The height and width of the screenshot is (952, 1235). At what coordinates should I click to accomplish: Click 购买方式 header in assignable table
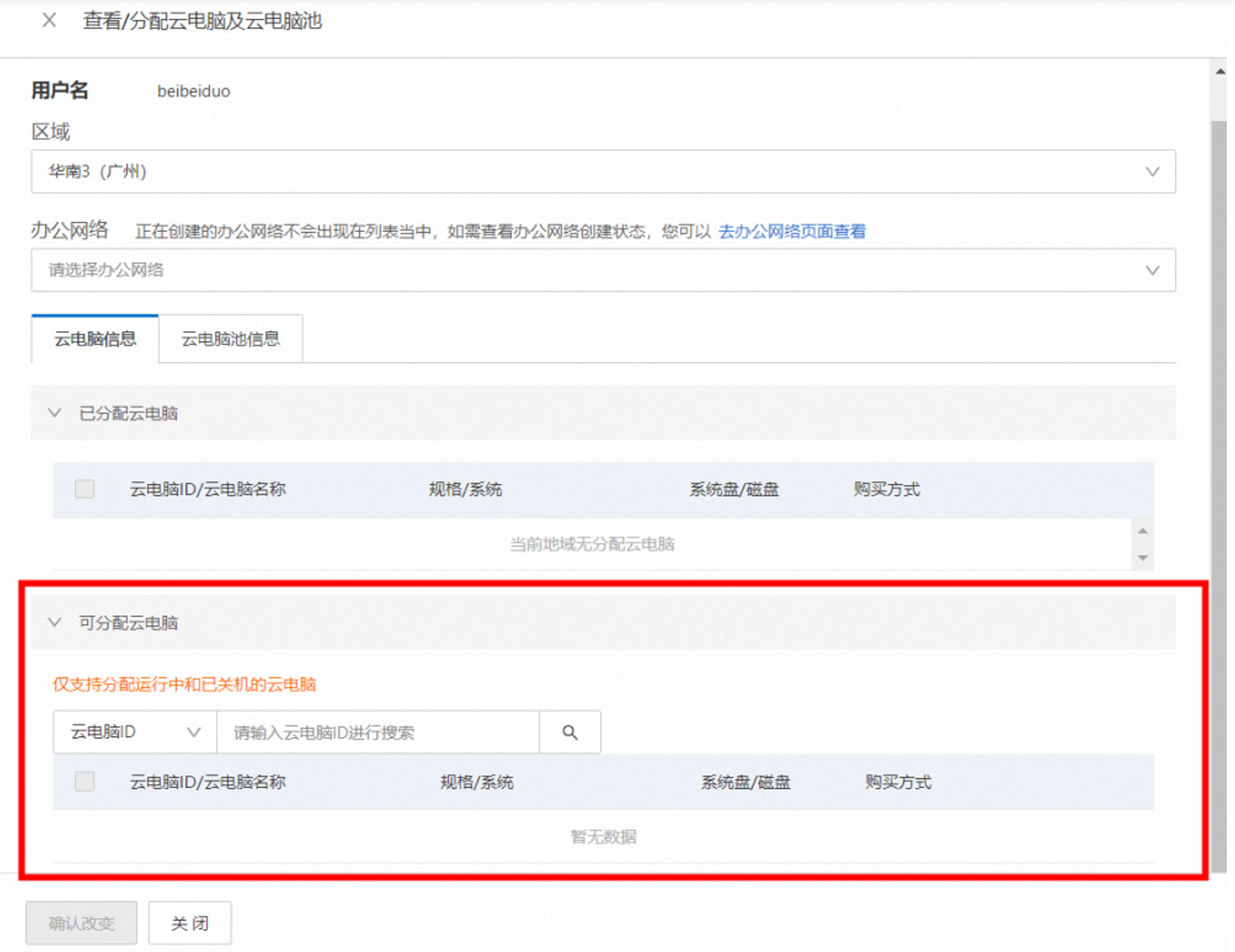898,782
